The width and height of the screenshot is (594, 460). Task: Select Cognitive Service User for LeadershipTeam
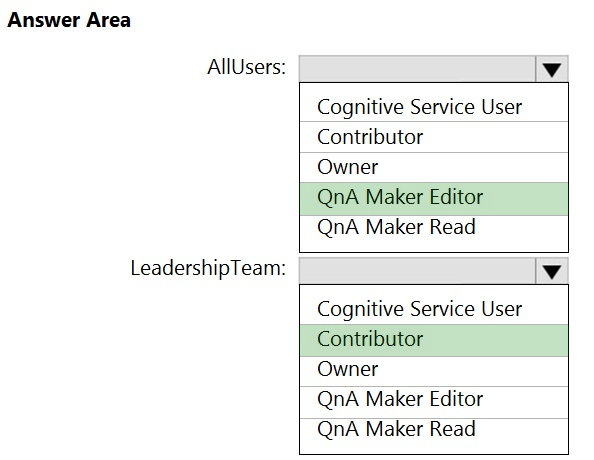point(434,309)
